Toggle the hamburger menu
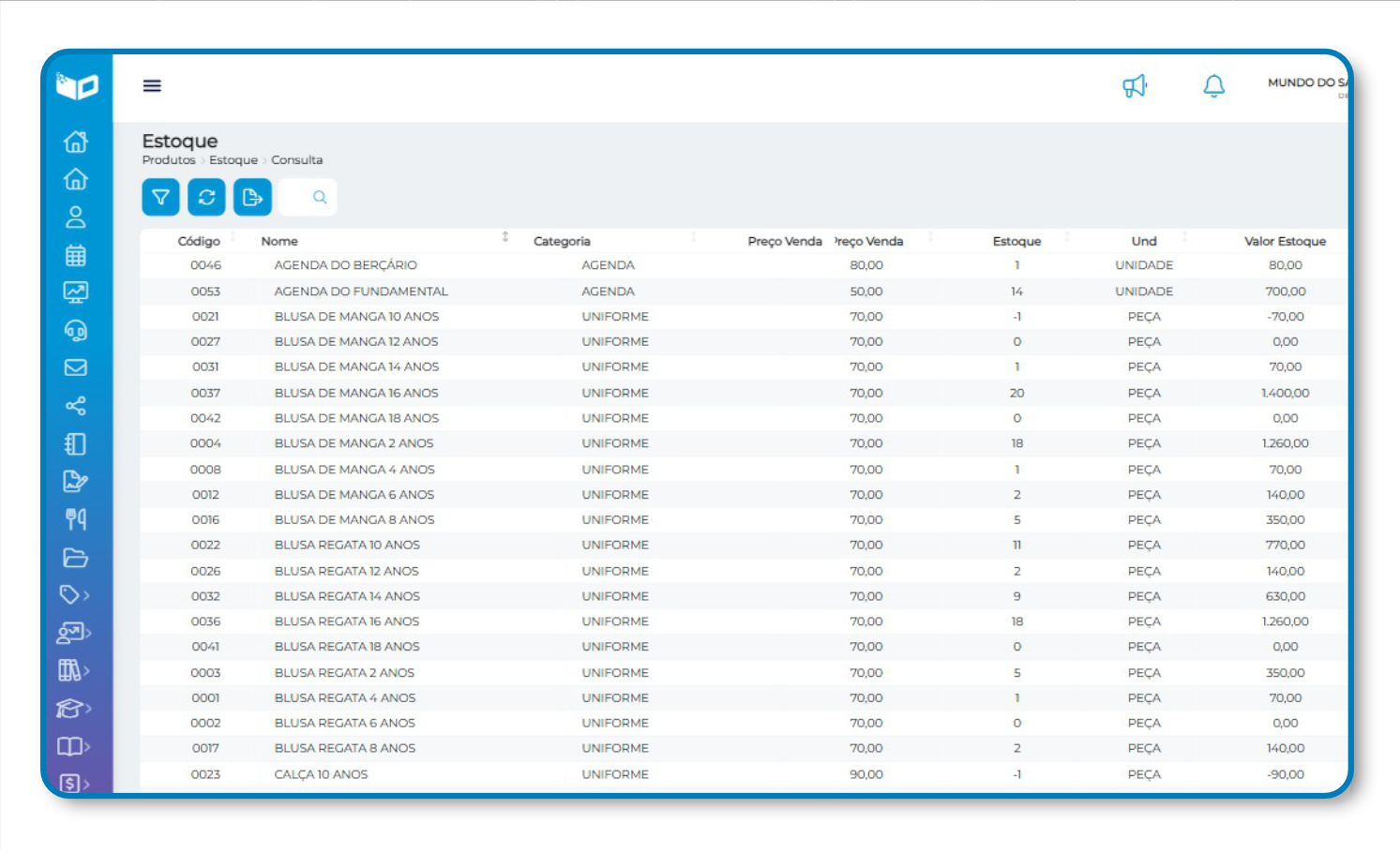Screen dimensions: 1400x853 [x=152, y=86]
